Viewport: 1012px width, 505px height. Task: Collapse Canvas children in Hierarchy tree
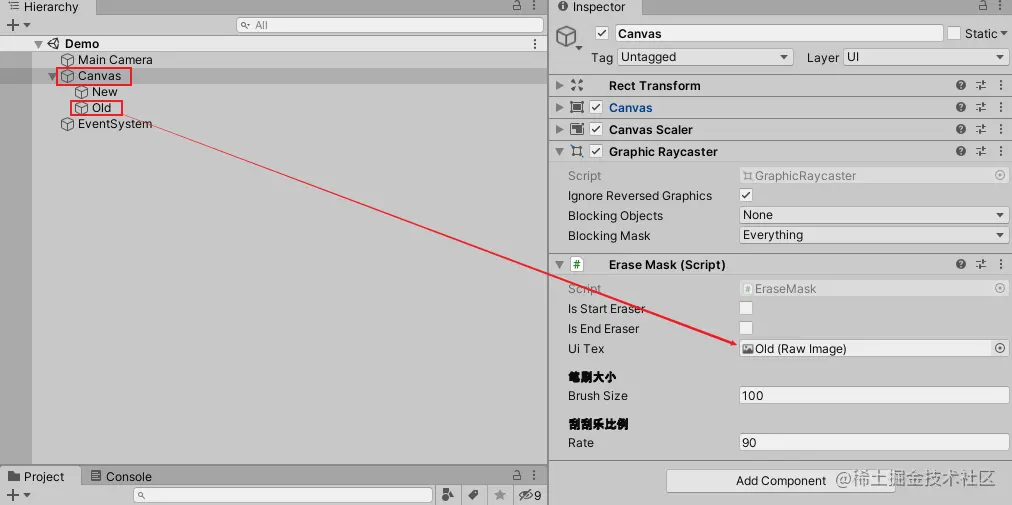tap(53, 76)
